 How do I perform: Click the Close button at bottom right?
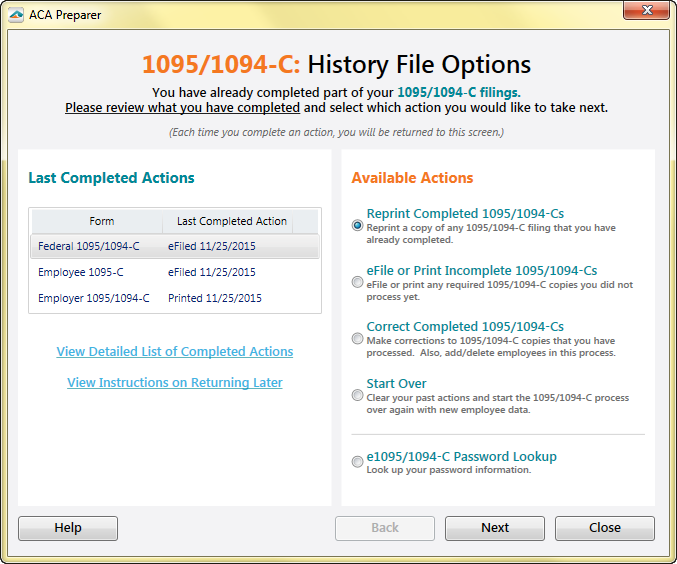tap(604, 528)
